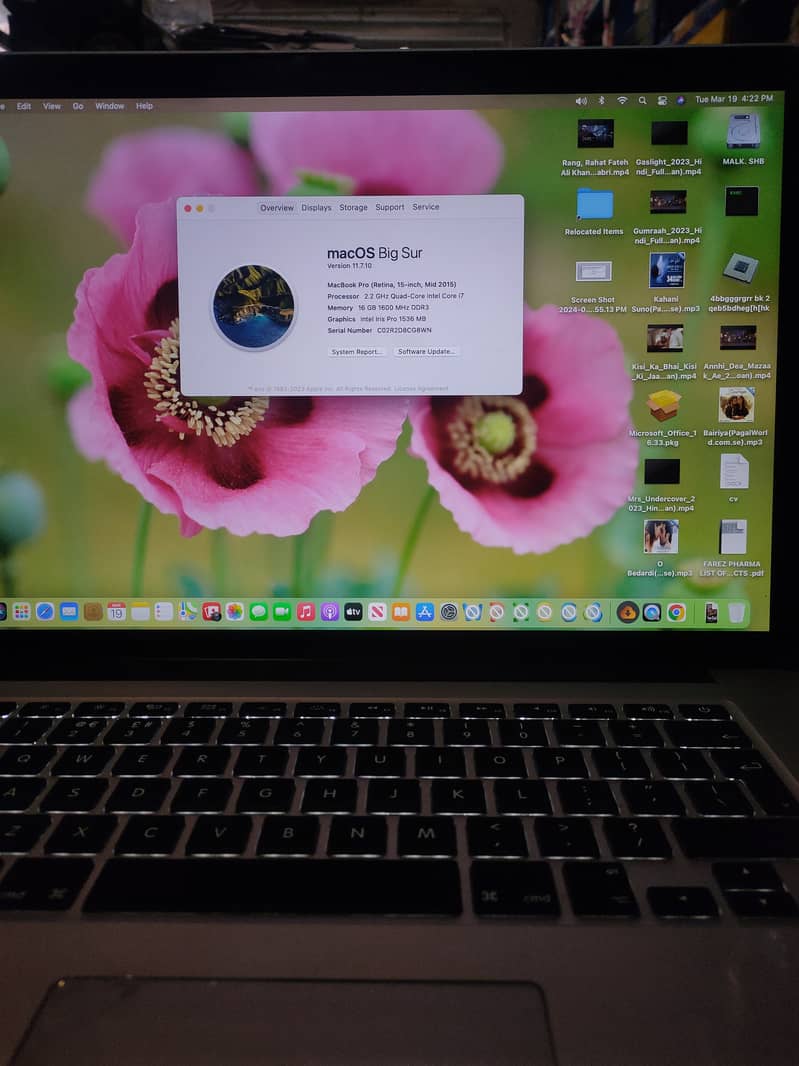Open Podcasts from the Dock
The image size is (799, 1066).
[330, 612]
